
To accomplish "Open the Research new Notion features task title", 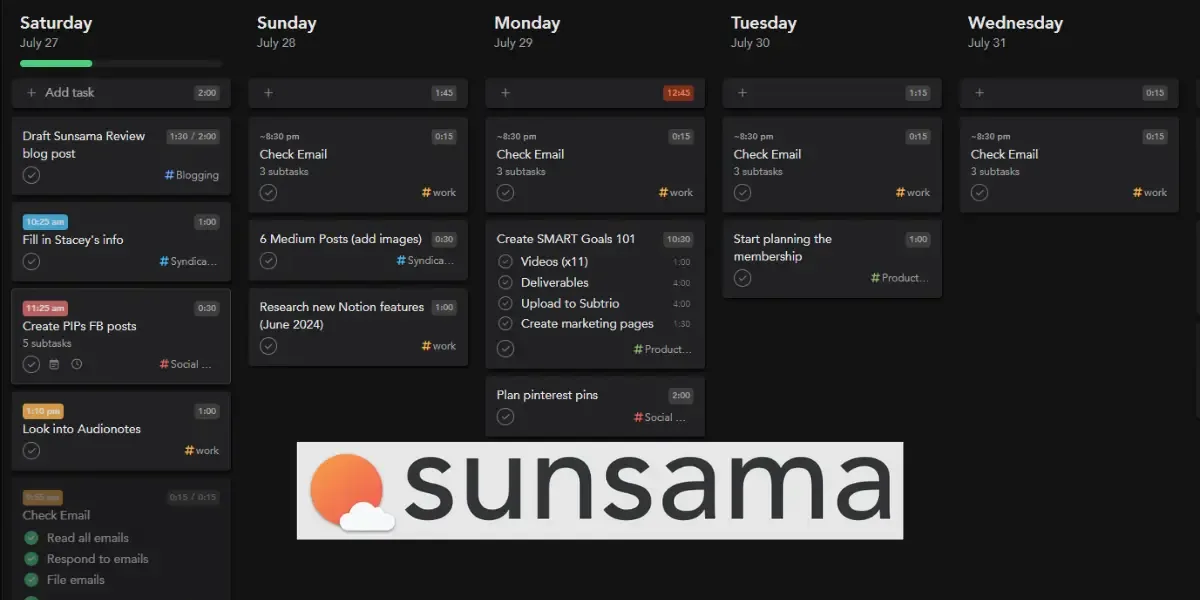I will [342, 316].
